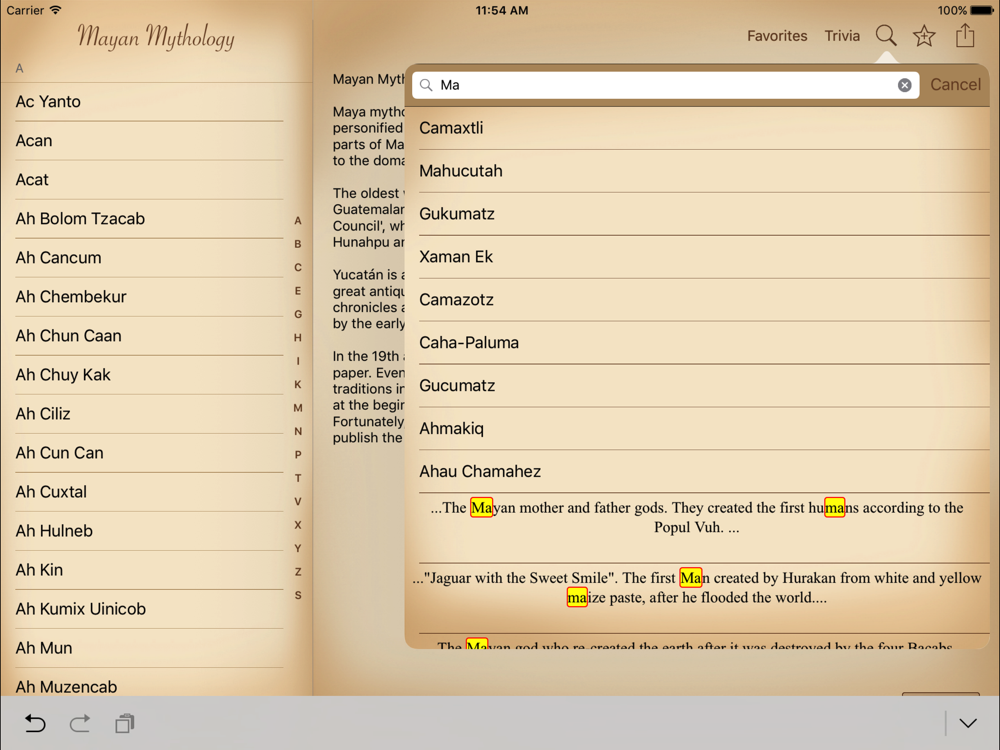Open Ah Cuxtal entry

[149, 492]
